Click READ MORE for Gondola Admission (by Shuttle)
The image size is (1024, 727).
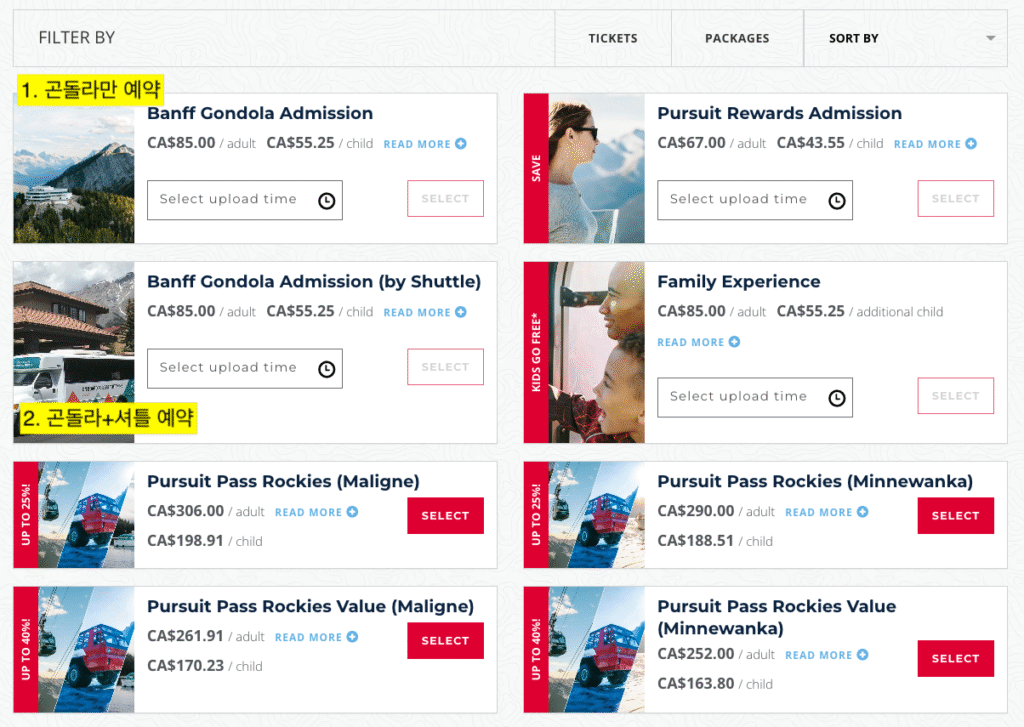[x=417, y=312]
